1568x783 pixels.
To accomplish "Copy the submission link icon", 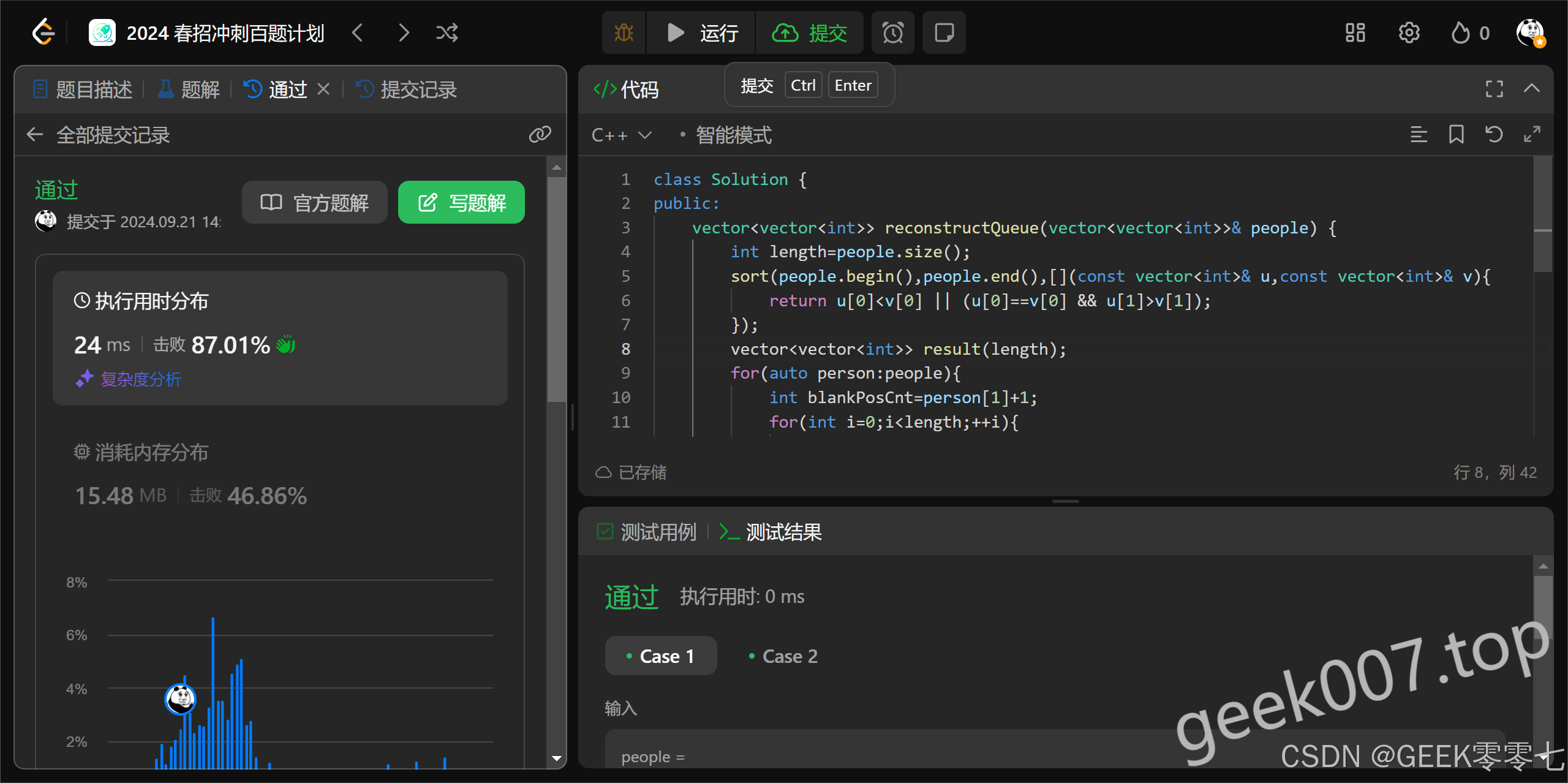I will (540, 134).
